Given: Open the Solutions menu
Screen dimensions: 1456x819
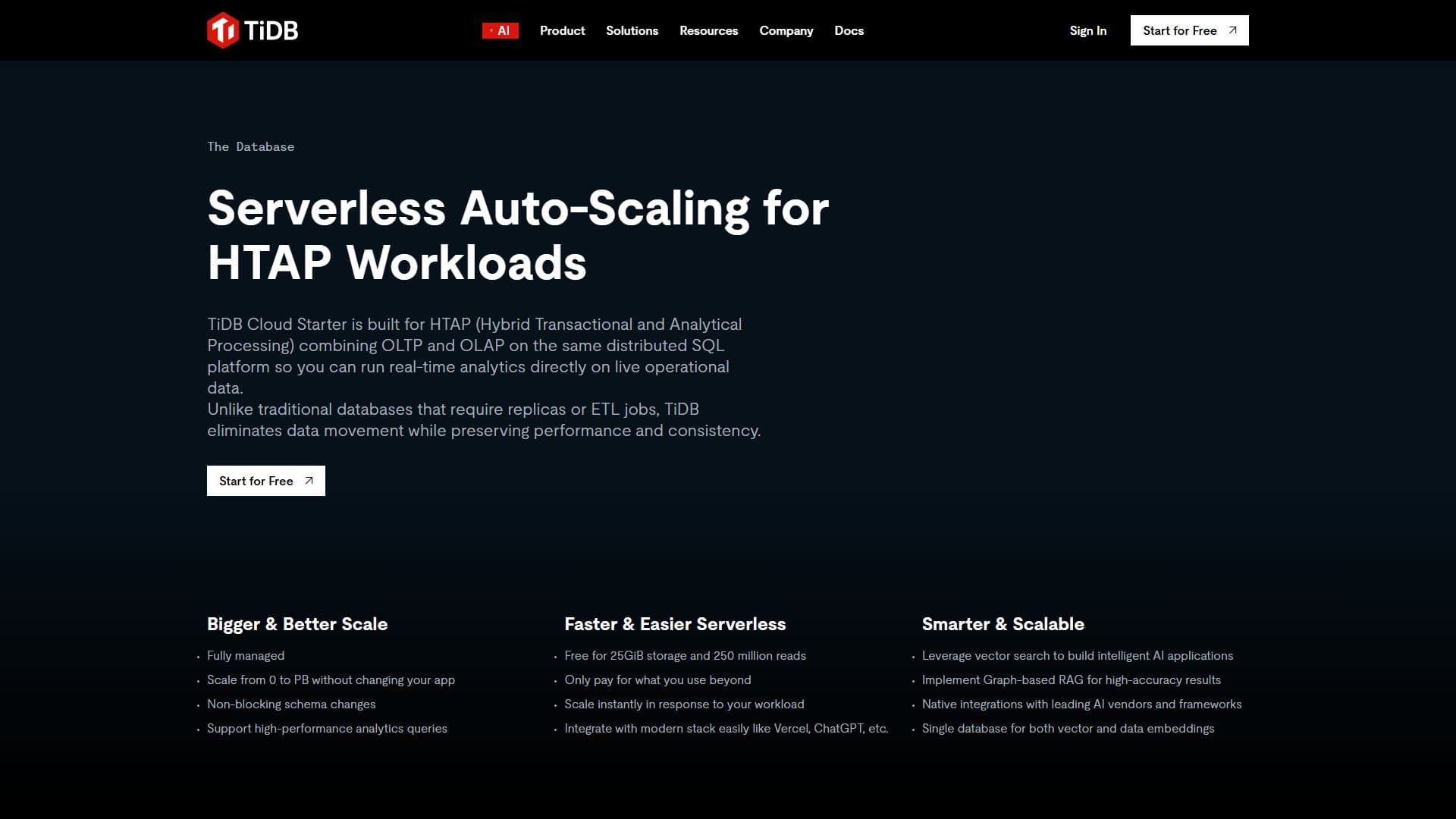Looking at the screenshot, I should pos(632,30).
